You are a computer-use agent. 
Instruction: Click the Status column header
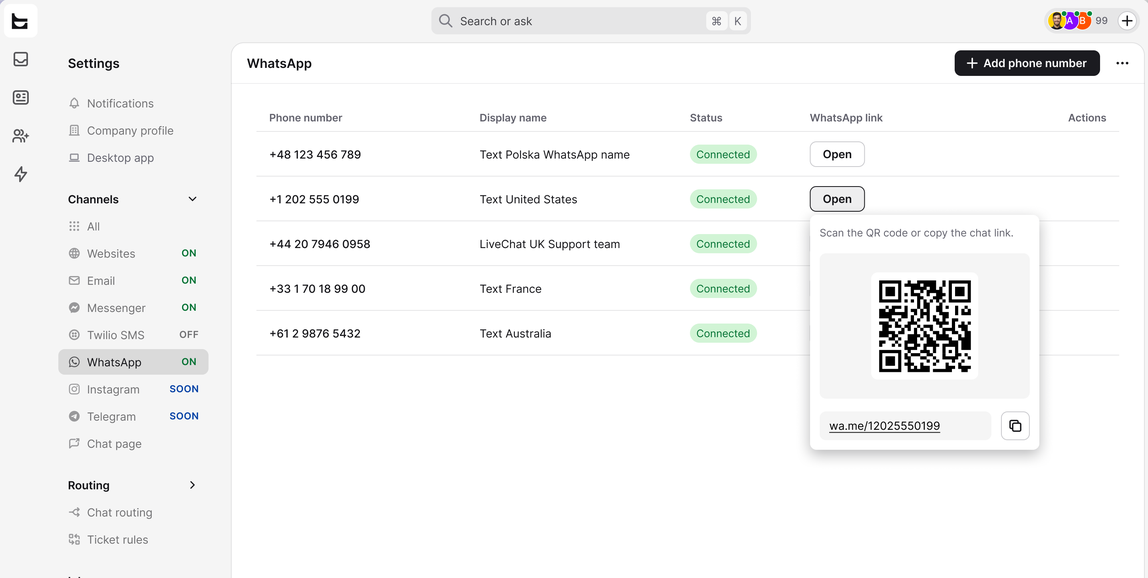[706, 118]
